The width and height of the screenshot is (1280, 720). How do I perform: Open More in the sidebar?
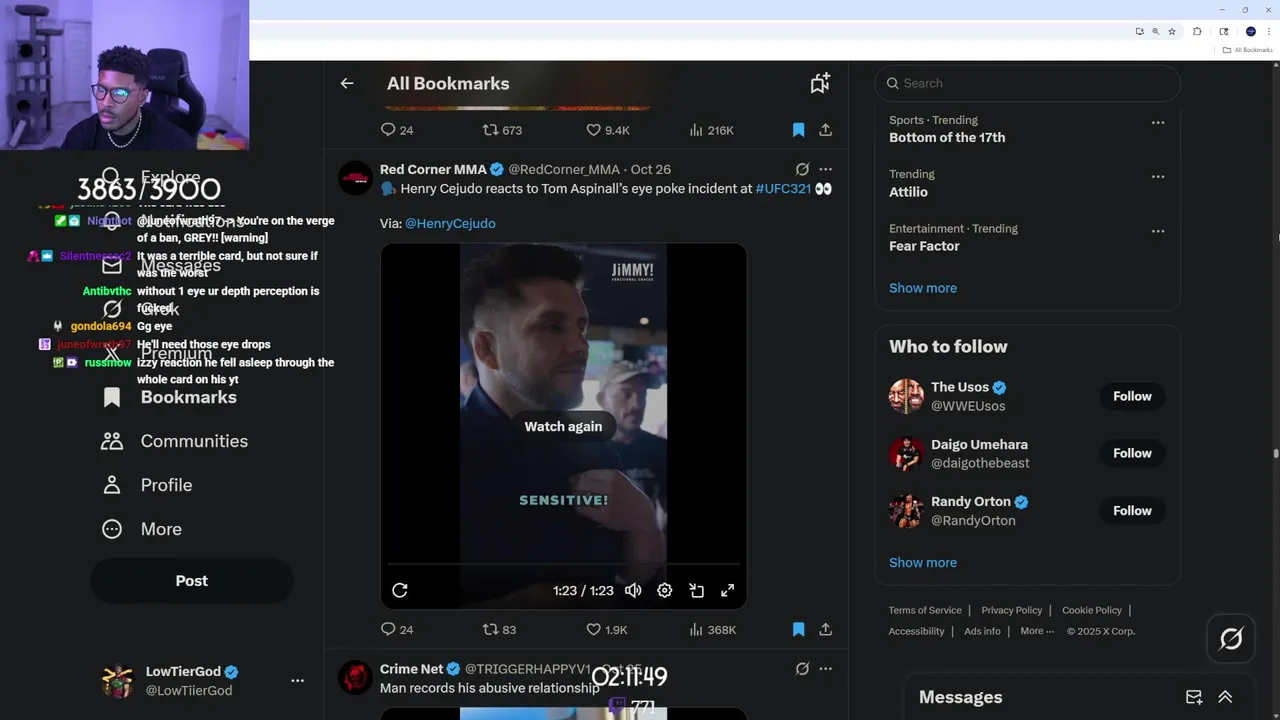pos(141,529)
